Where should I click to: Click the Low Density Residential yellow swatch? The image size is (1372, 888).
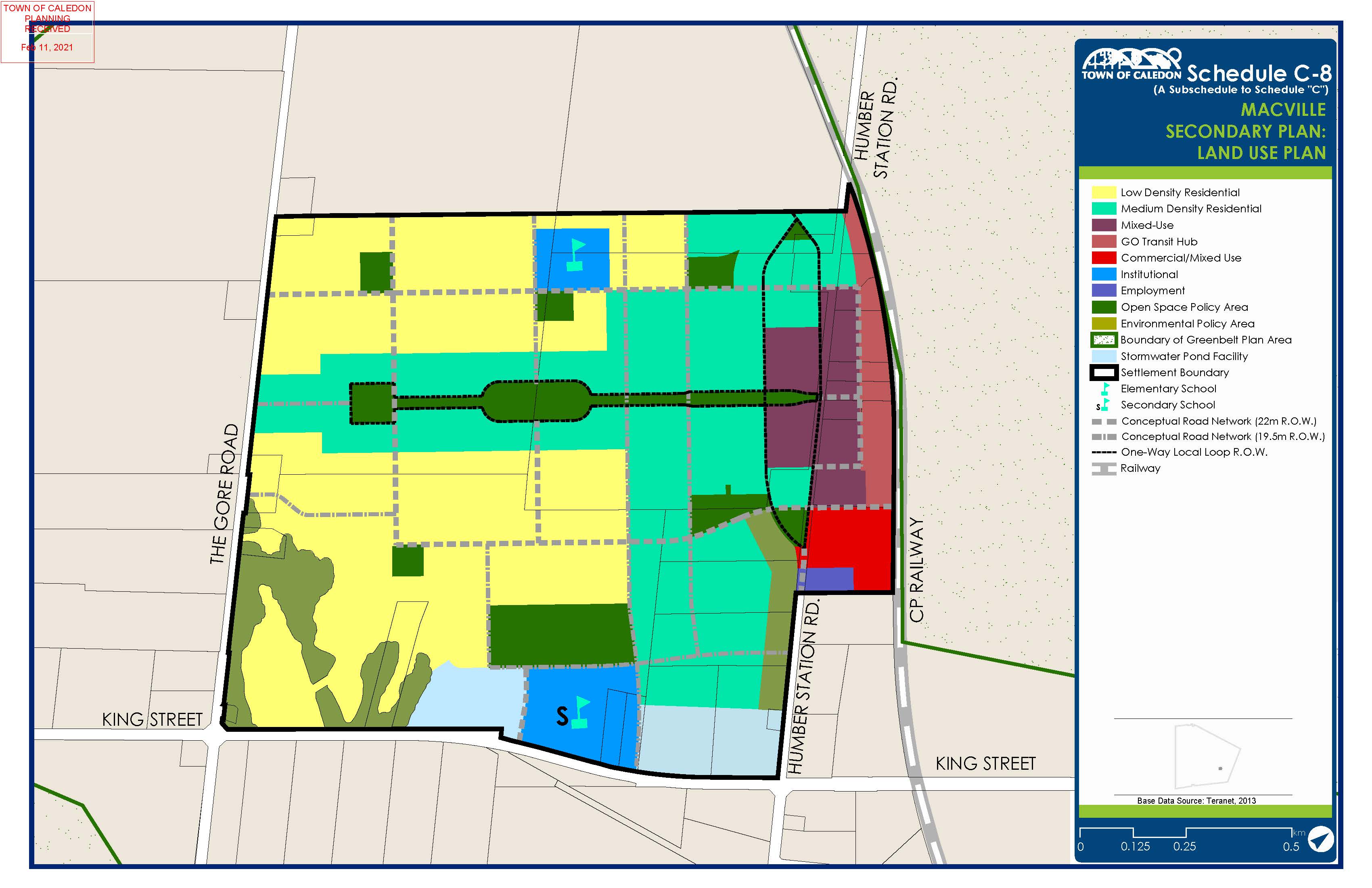click(1104, 193)
